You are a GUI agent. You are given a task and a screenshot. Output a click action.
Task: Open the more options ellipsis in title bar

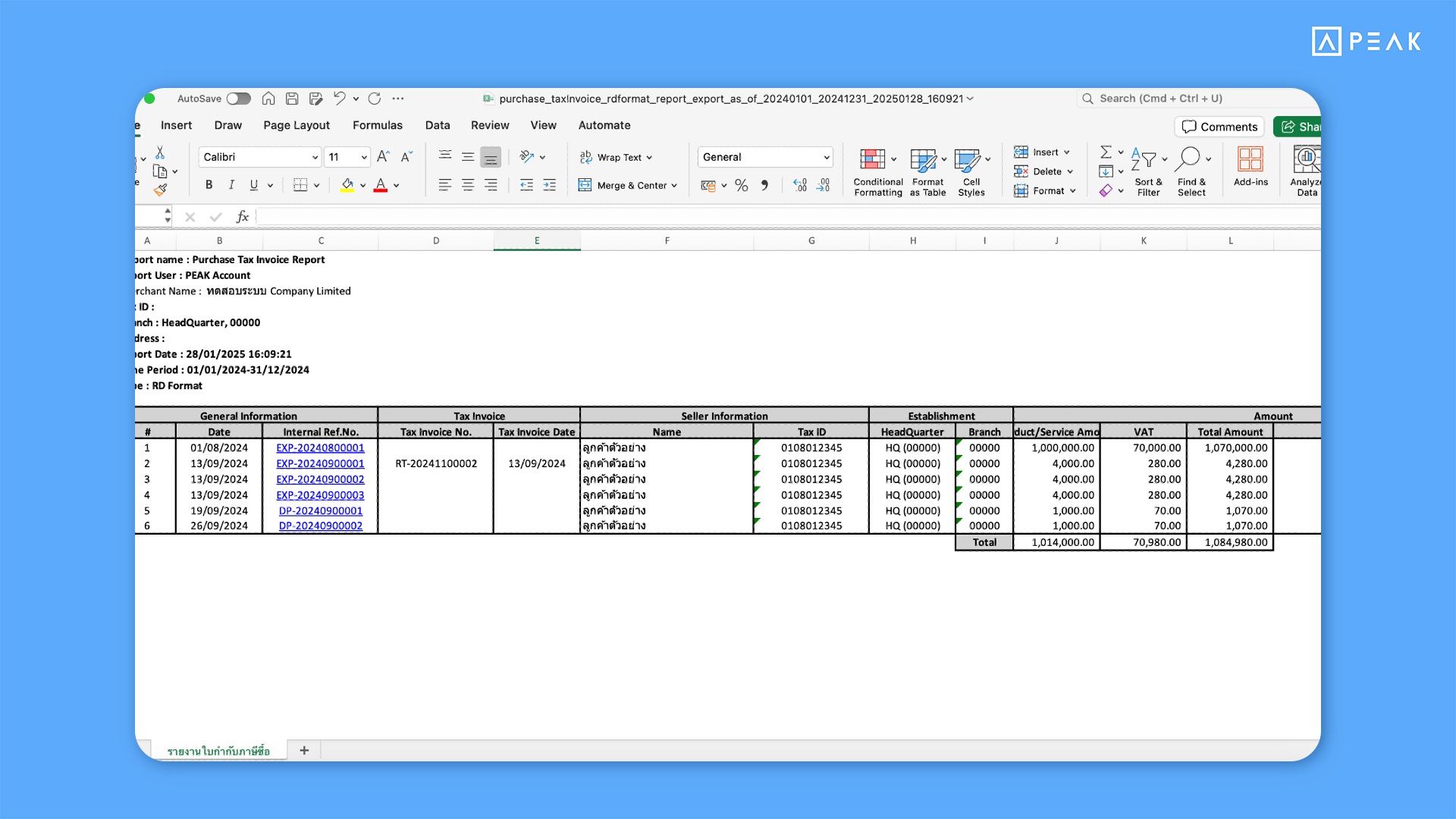[398, 99]
